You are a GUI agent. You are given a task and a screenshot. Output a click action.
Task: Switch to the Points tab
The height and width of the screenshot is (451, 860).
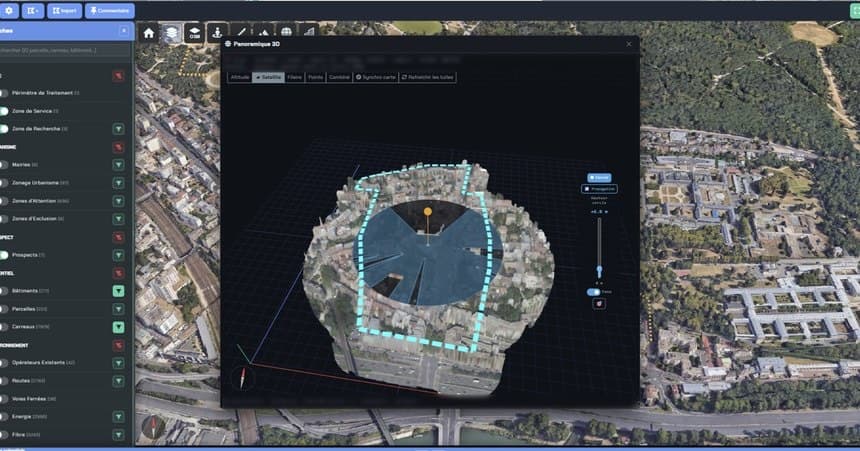pos(315,77)
